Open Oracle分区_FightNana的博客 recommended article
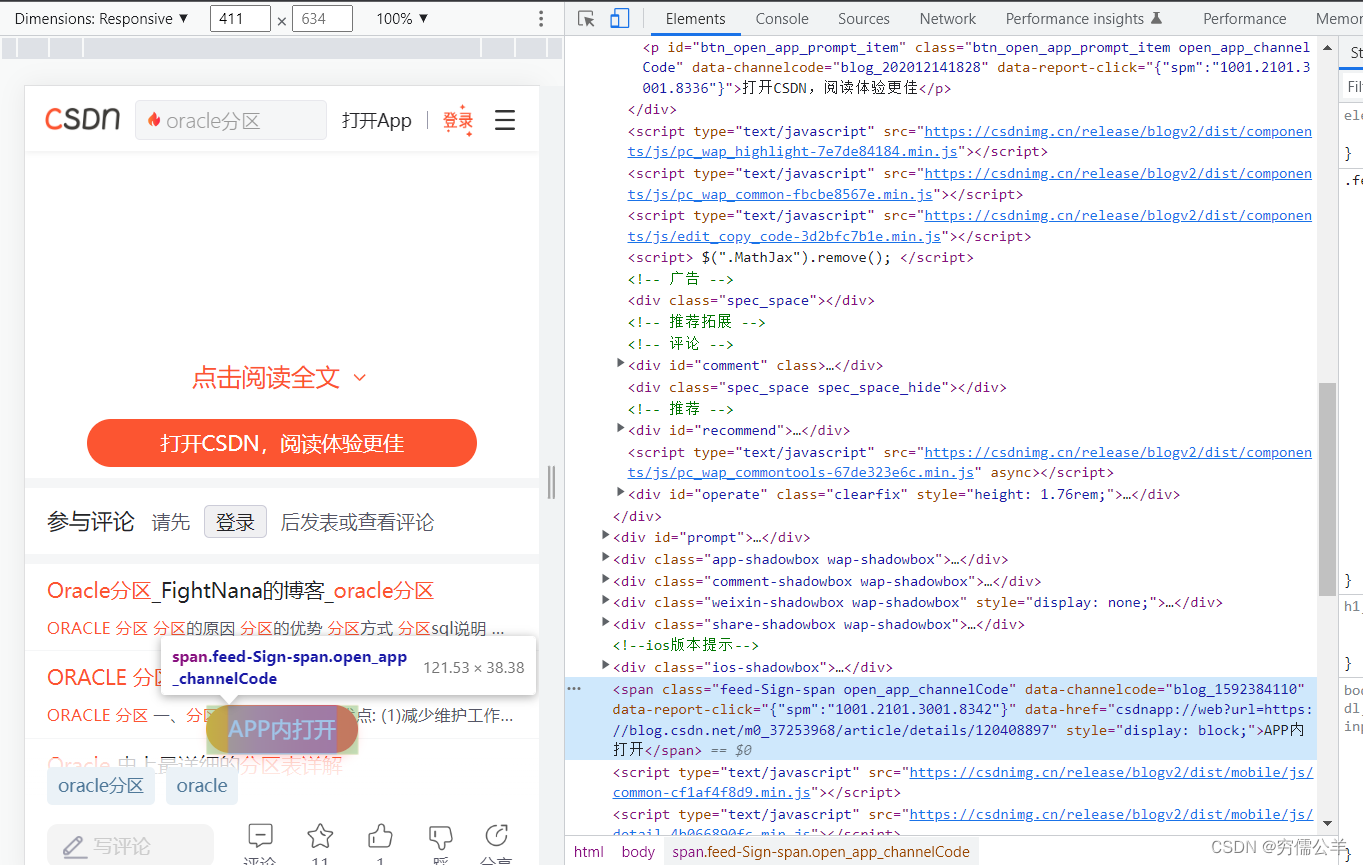The height and width of the screenshot is (865, 1363). click(241, 591)
